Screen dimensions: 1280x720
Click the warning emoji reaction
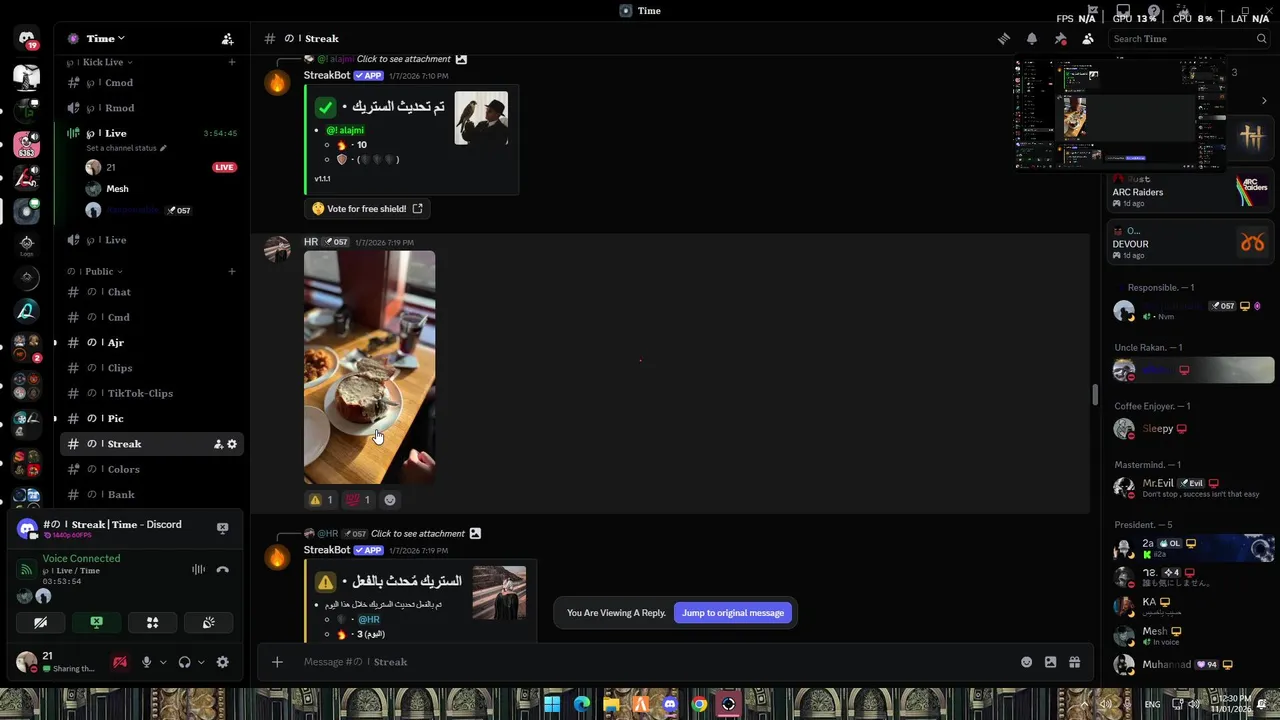tap(321, 500)
